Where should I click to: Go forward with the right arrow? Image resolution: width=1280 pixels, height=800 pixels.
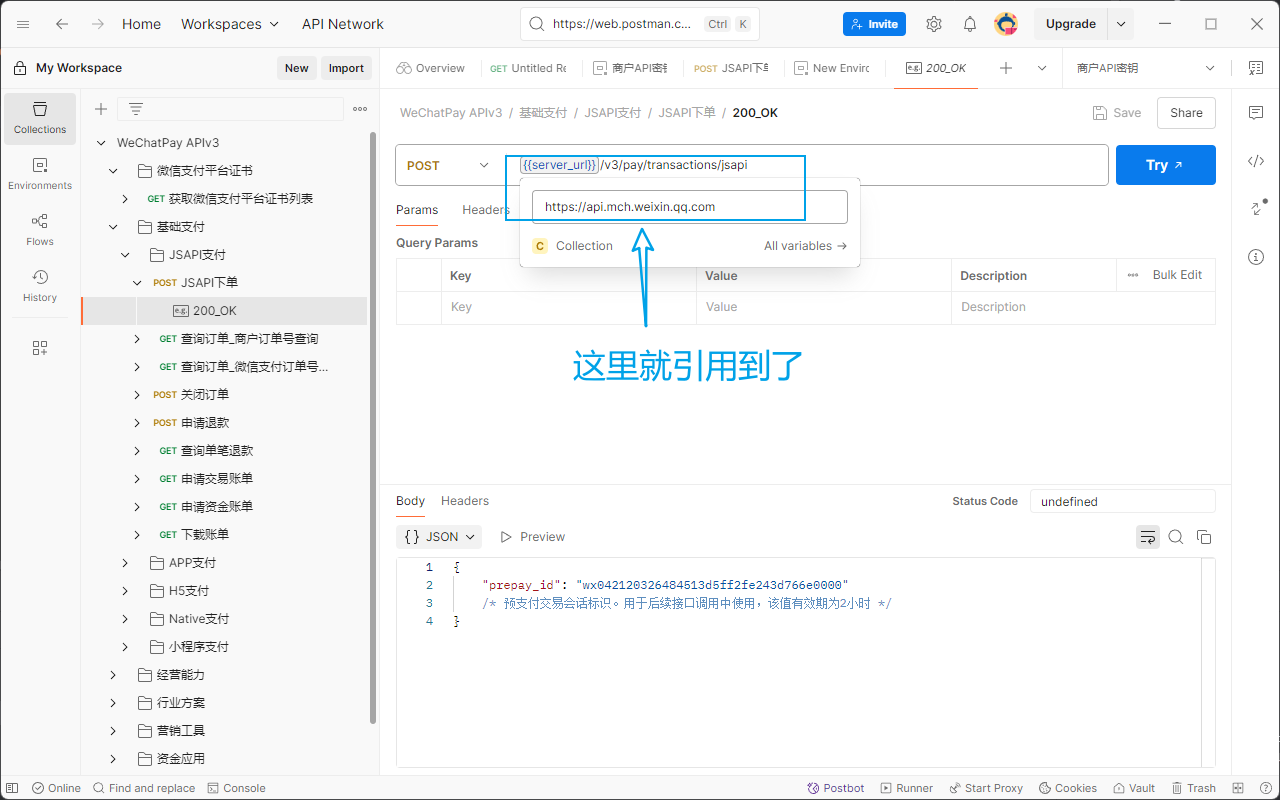click(98, 24)
